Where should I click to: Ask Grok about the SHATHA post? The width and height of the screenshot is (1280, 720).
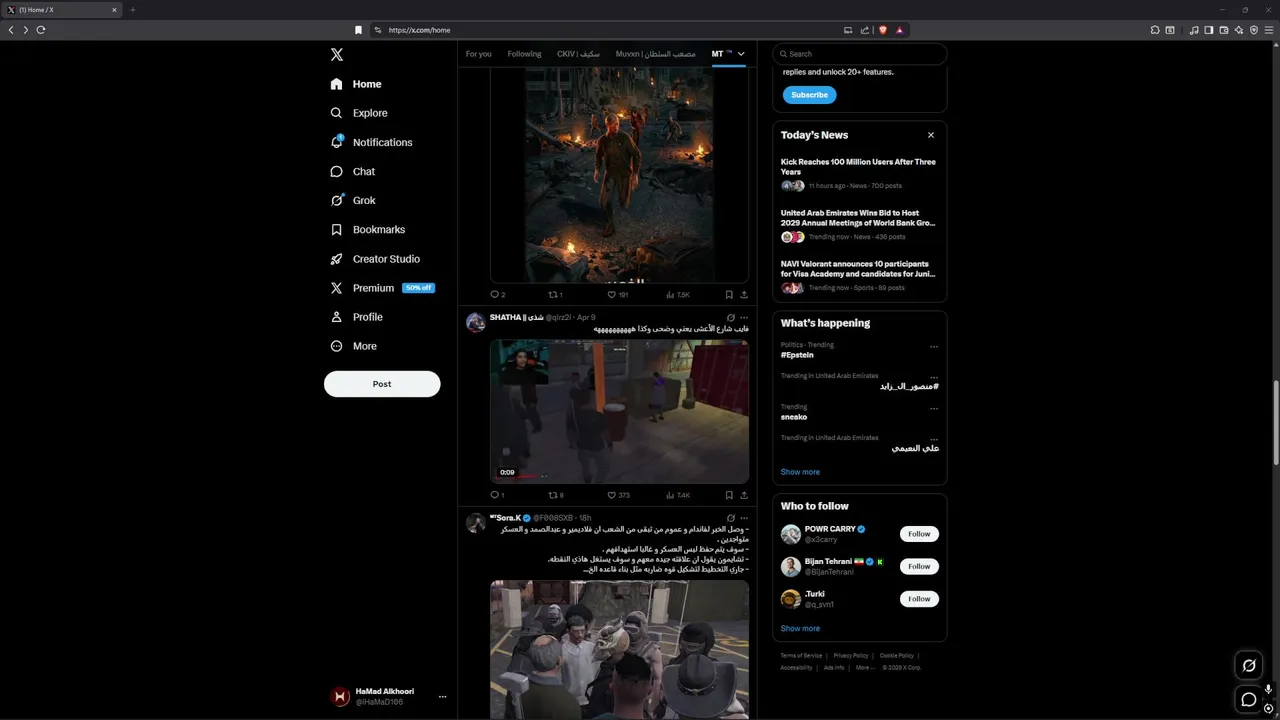(730, 317)
